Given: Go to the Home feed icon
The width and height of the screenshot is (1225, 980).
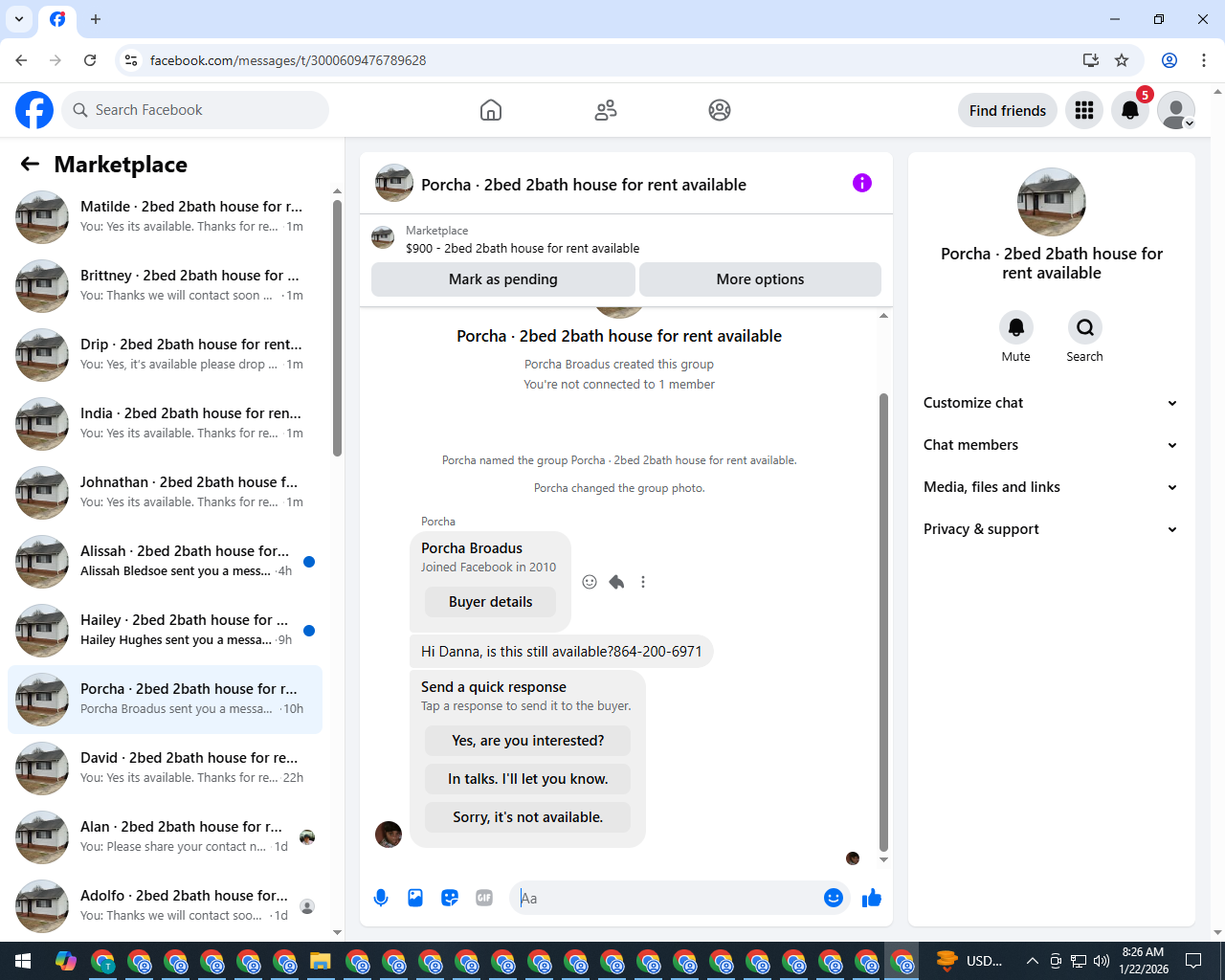Looking at the screenshot, I should click(x=491, y=110).
